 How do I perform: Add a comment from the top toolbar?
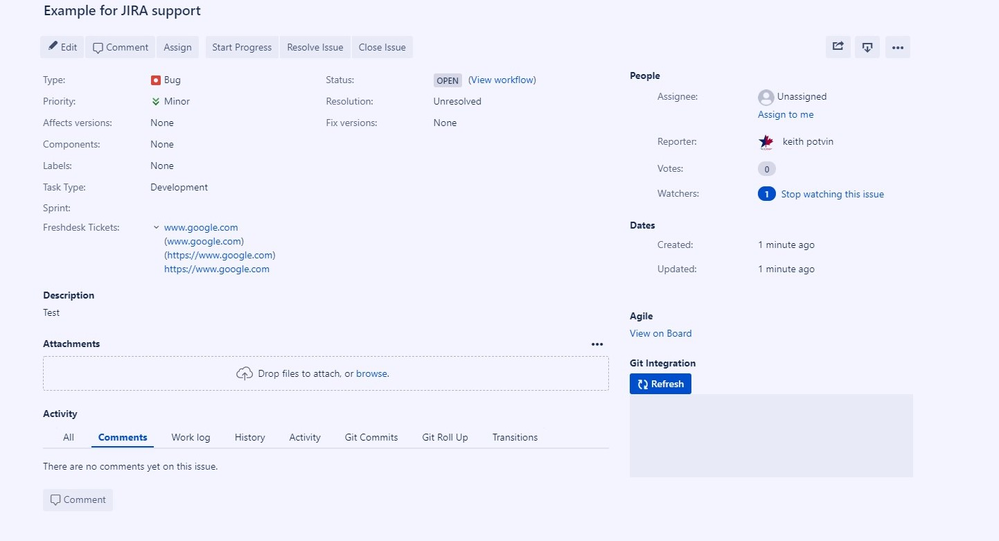click(120, 47)
